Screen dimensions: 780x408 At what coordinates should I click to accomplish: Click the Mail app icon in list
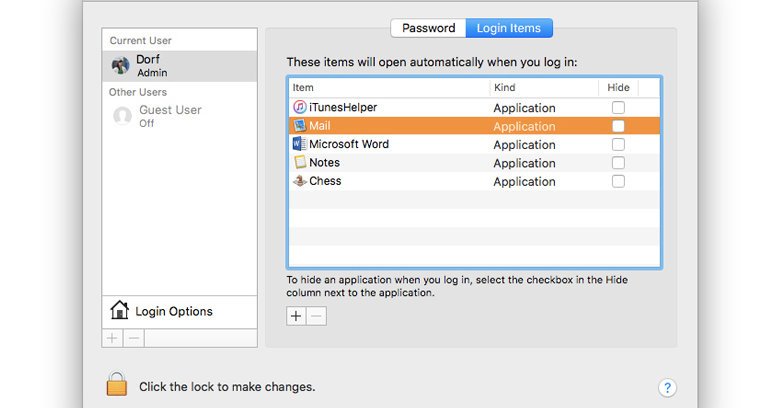tap(299, 125)
